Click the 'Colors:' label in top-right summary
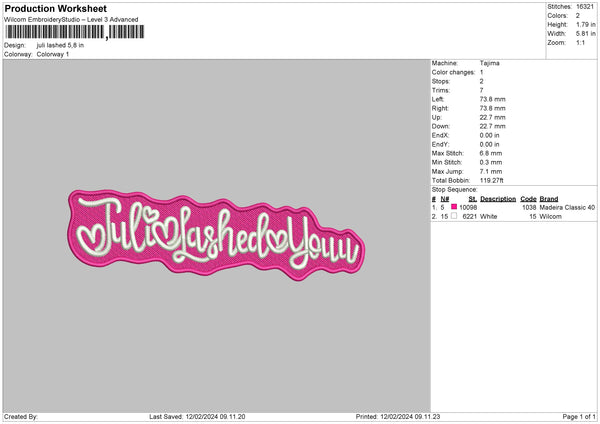The width and height of the screenshot is (600, 424). 557,16
